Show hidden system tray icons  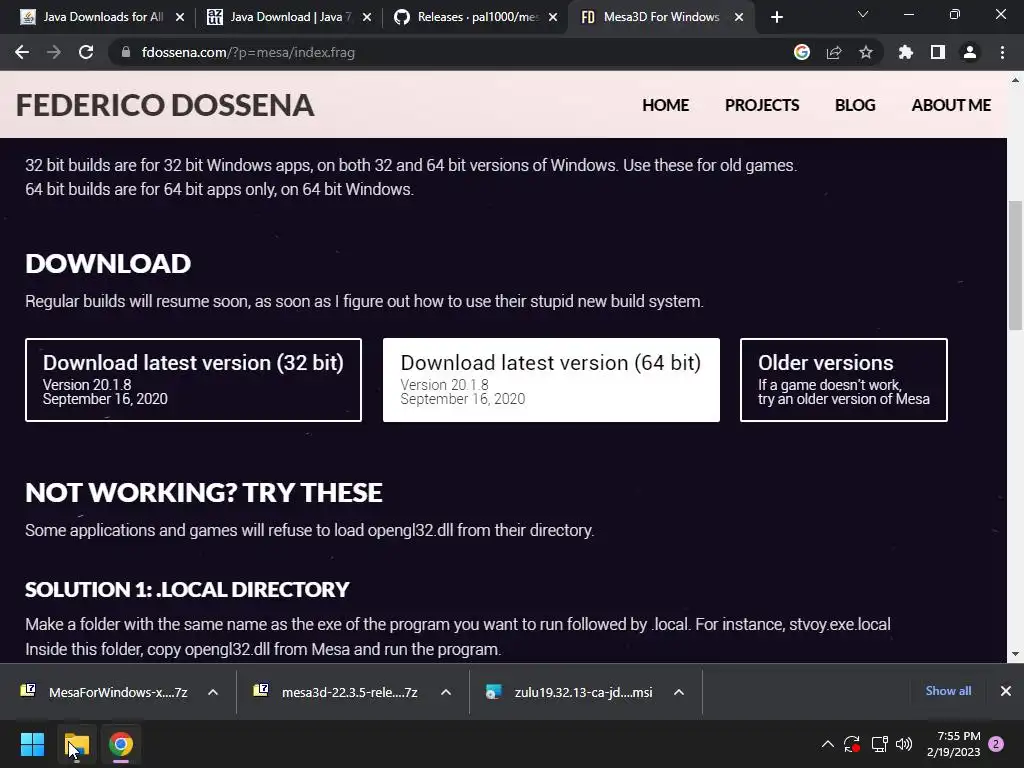[827, 744]
